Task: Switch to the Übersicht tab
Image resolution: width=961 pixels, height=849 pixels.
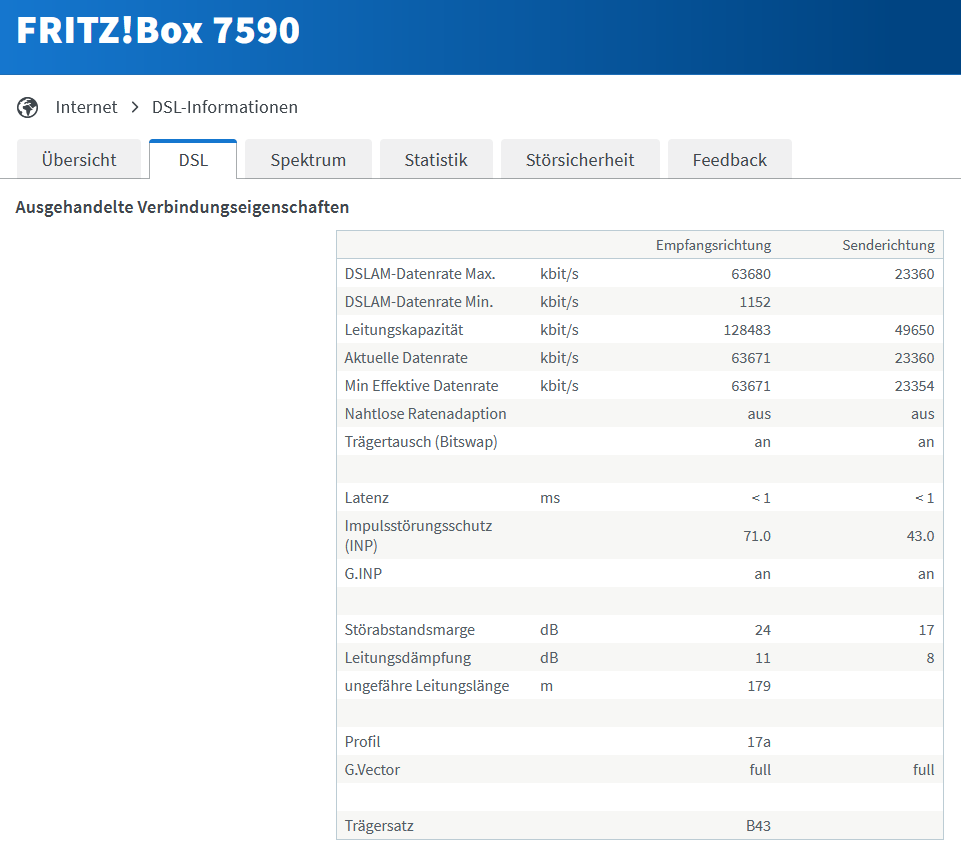Action: tap(79, 159)
